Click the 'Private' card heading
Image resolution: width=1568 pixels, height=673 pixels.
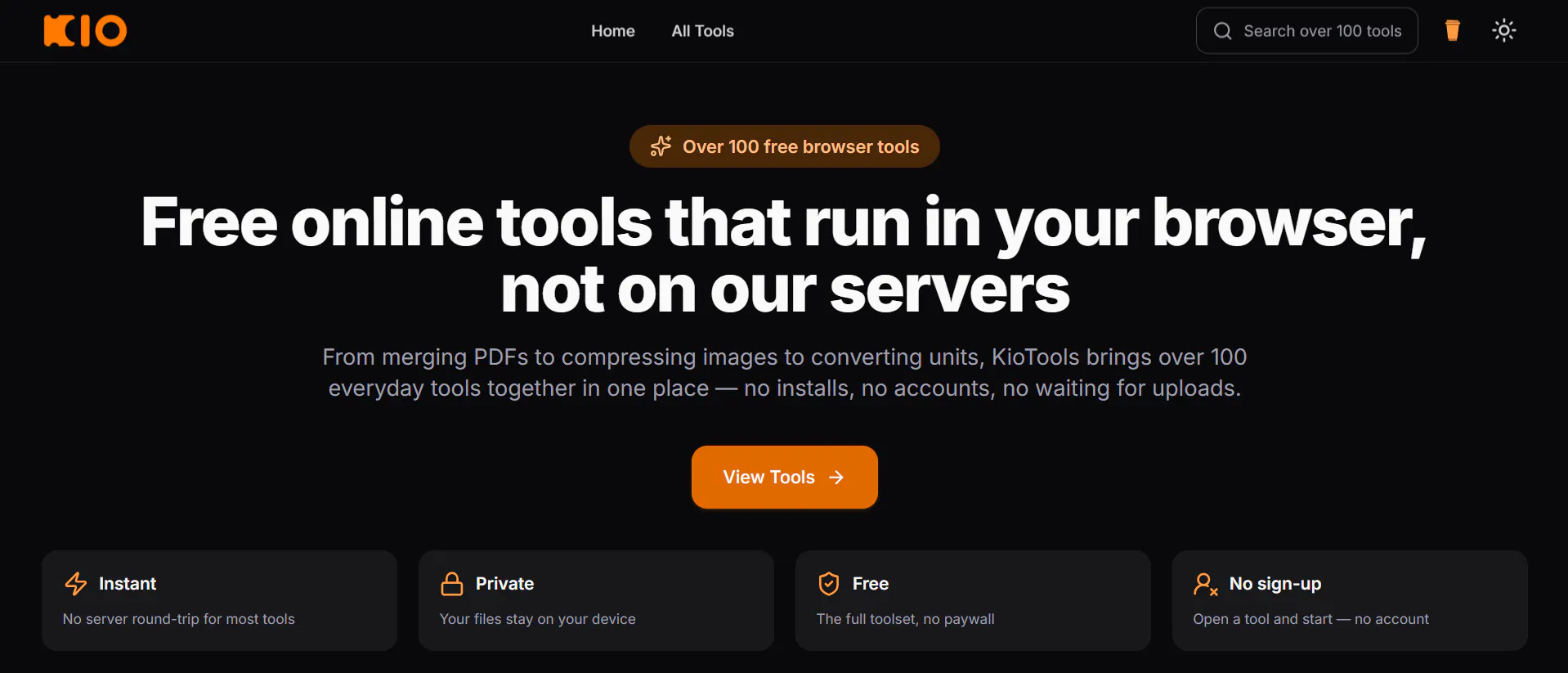(x=504, y=584)
